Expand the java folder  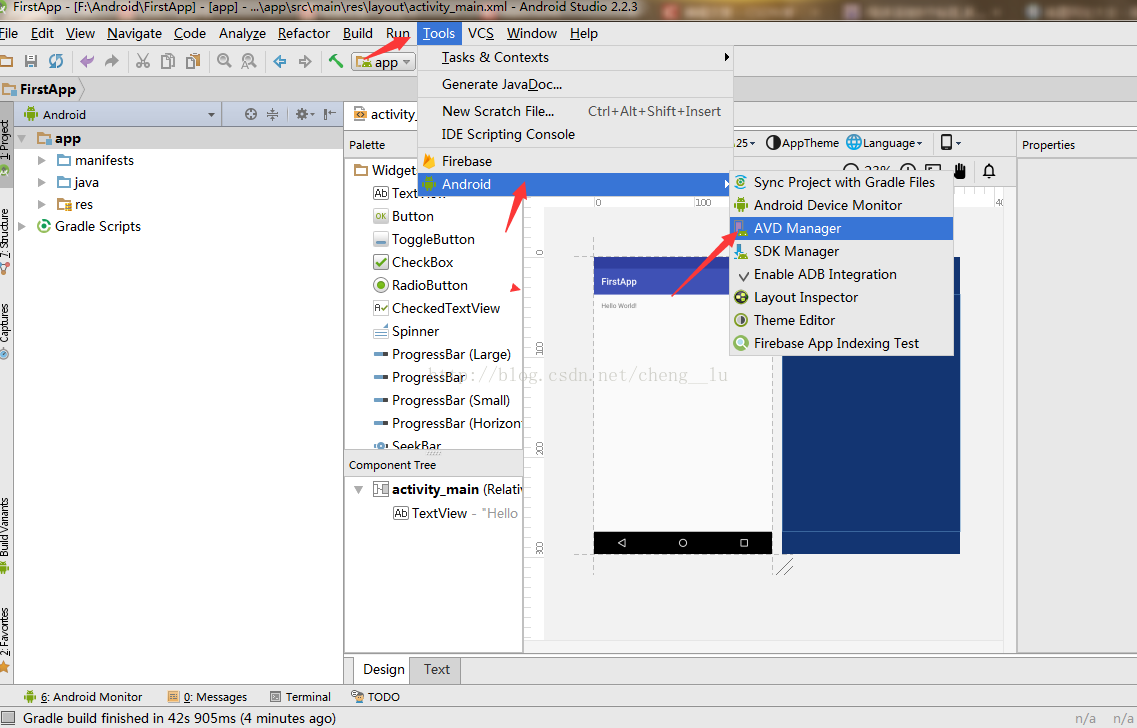click(x=41, y=183)
